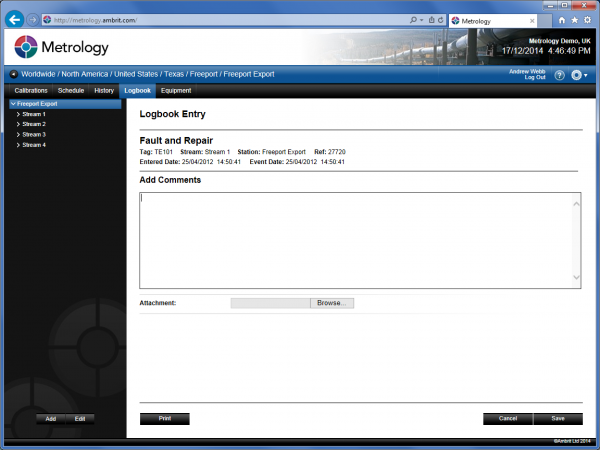Click the 'Tag: TE101' text
The image size is (600, 450).
tap(156, 152)
